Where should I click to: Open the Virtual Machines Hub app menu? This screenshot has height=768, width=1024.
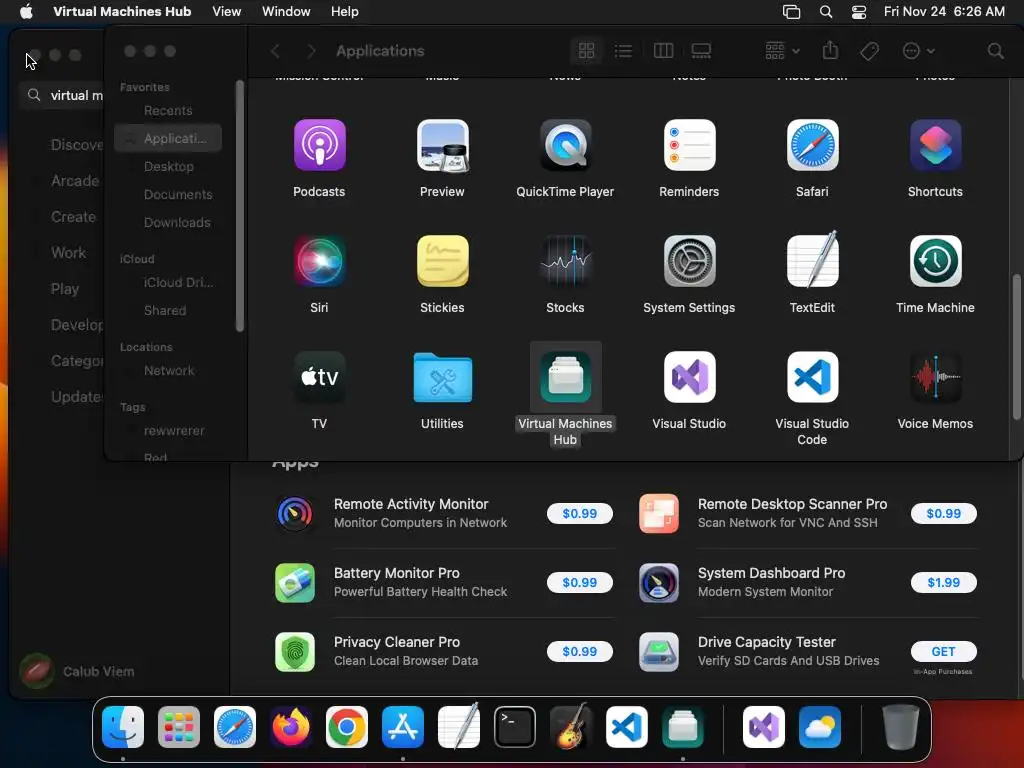pos(122,12)
